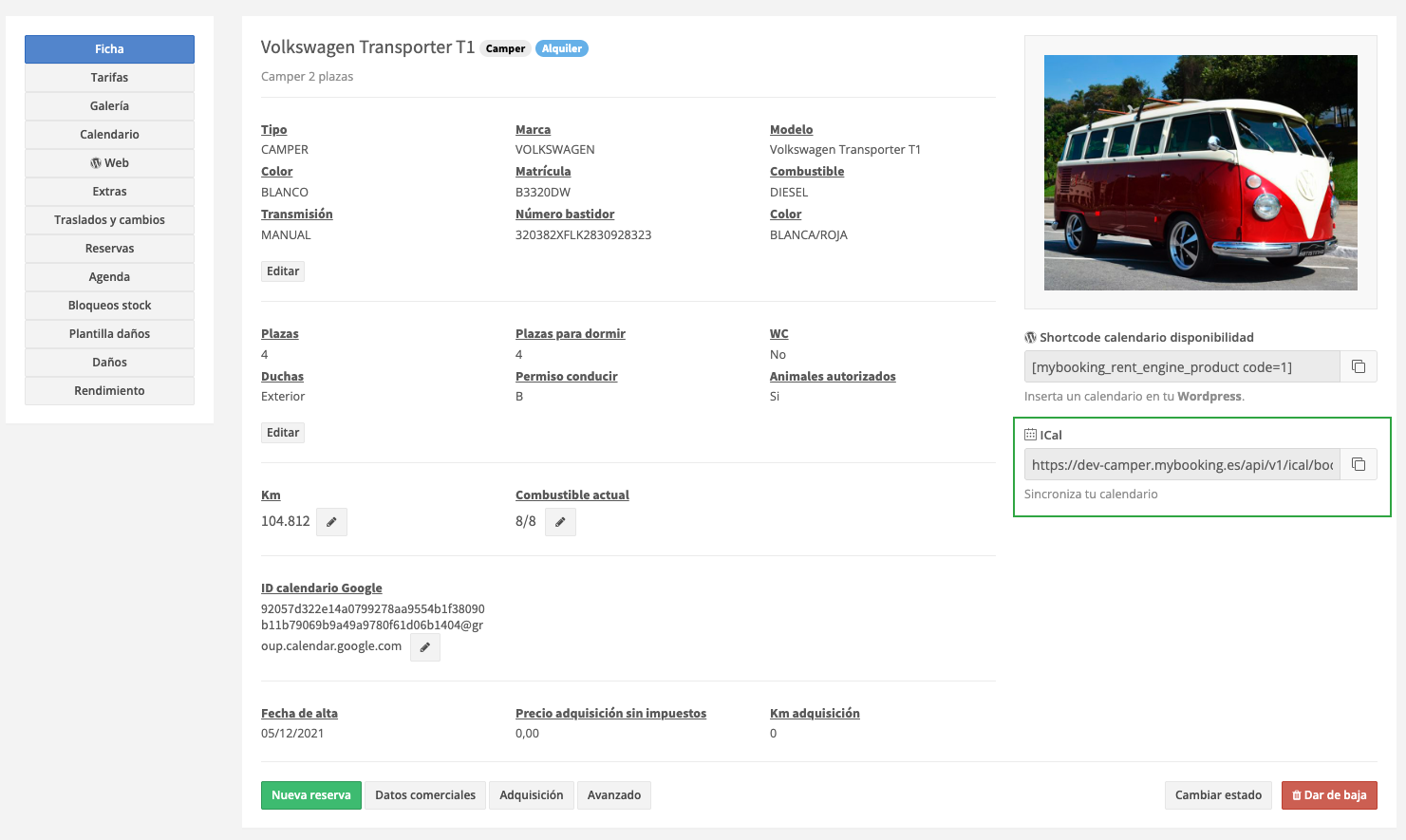Click the blue Alquiler badge
This screenshot has width=1406, height=840.
click(x=562, y=48)
